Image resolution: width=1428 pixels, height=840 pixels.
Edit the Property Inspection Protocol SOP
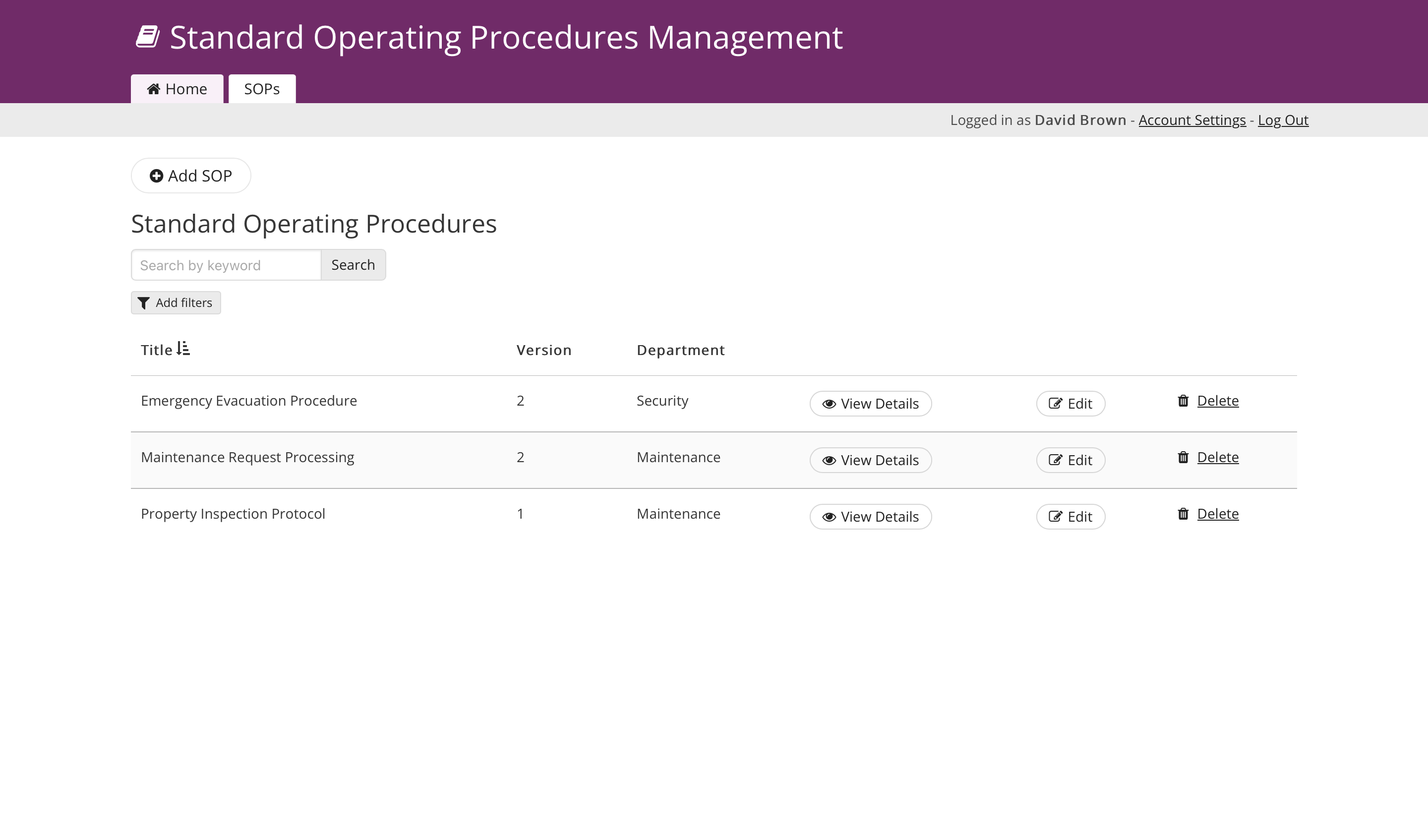[x=1071, y=517]
